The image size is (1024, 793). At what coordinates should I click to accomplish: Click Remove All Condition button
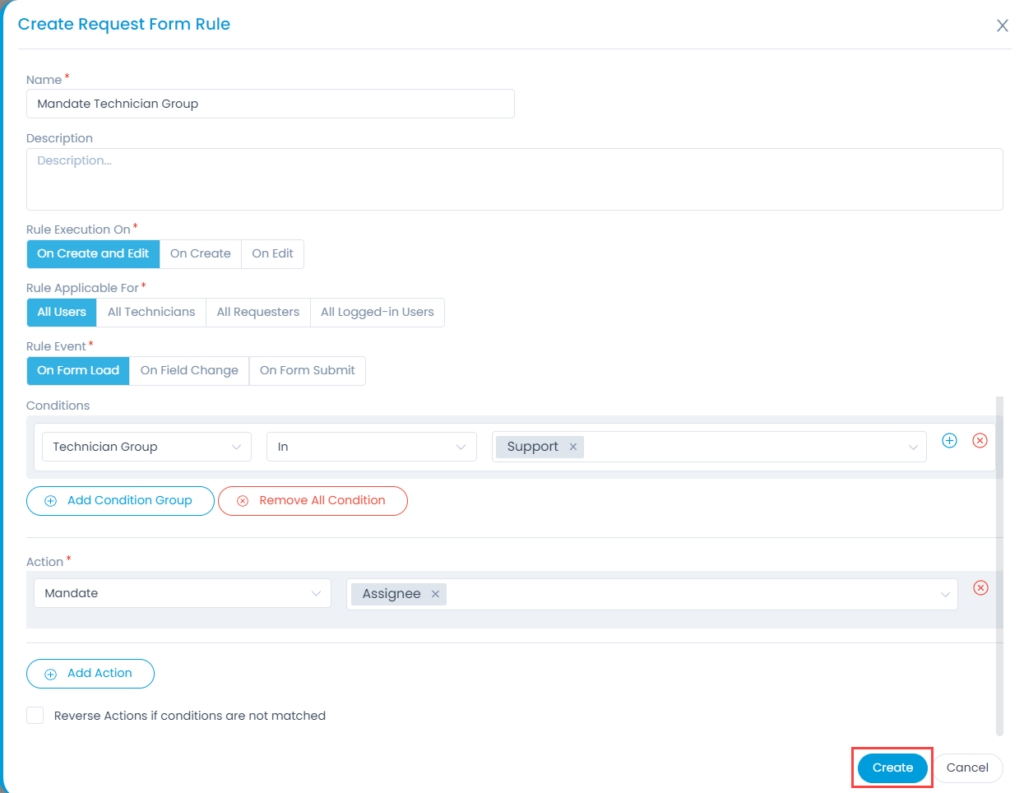click(313, 501)
